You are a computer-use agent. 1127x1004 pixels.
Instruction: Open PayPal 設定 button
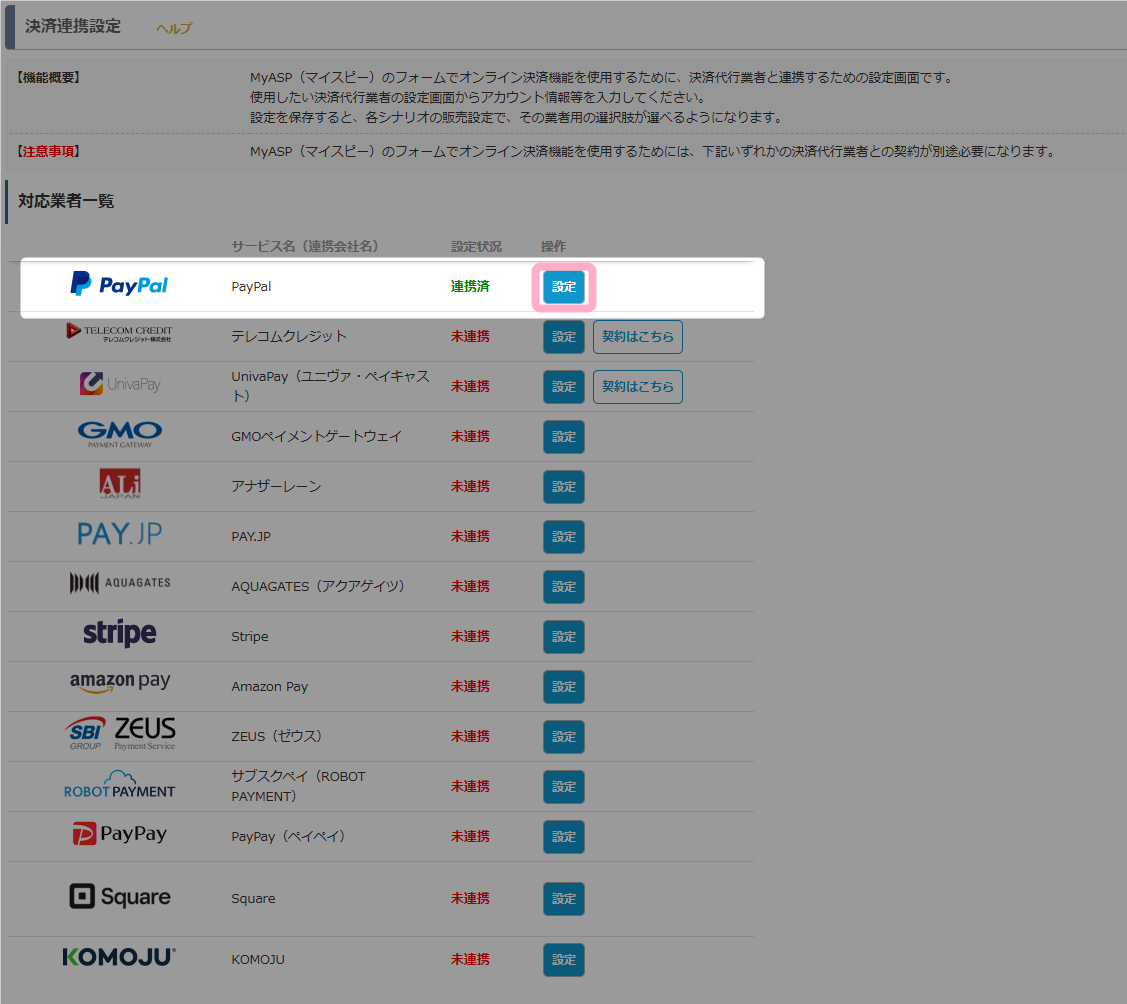[x=564, y=287]
